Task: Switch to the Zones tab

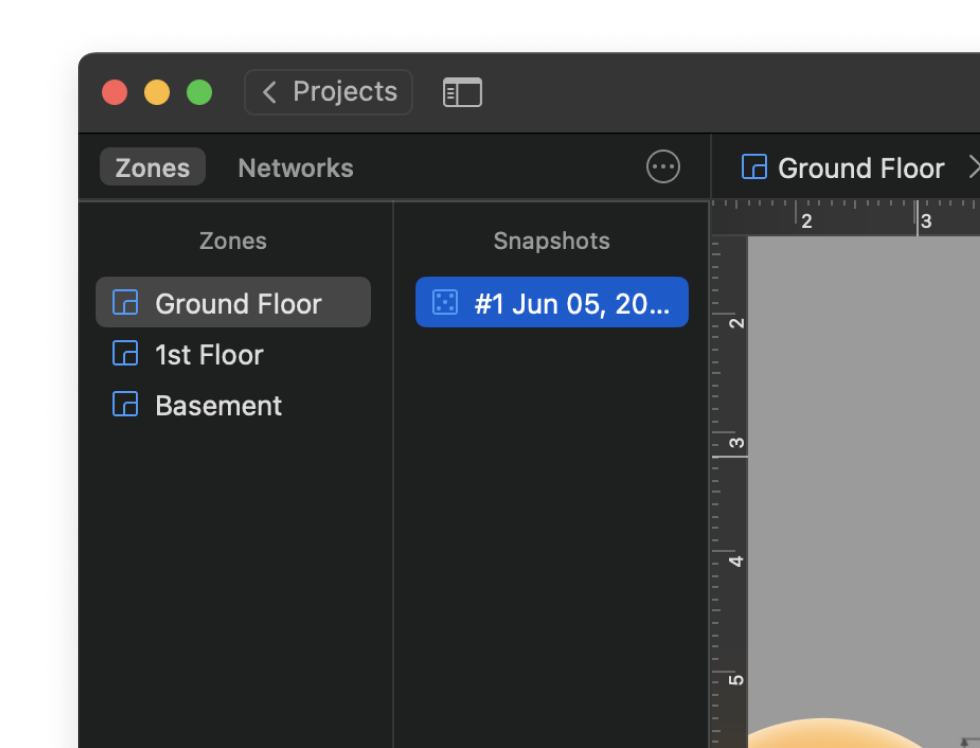Action: point(152,168)
